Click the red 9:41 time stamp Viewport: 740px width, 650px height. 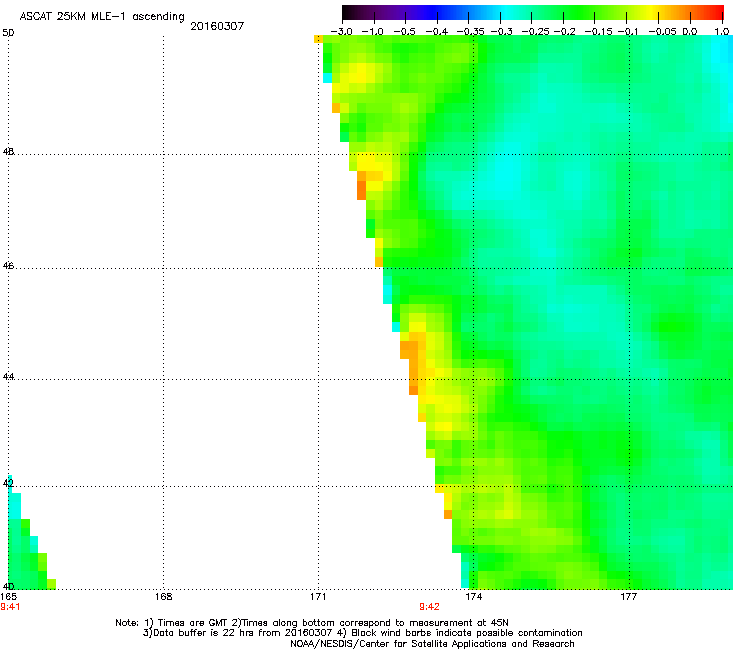coord(10,607)
